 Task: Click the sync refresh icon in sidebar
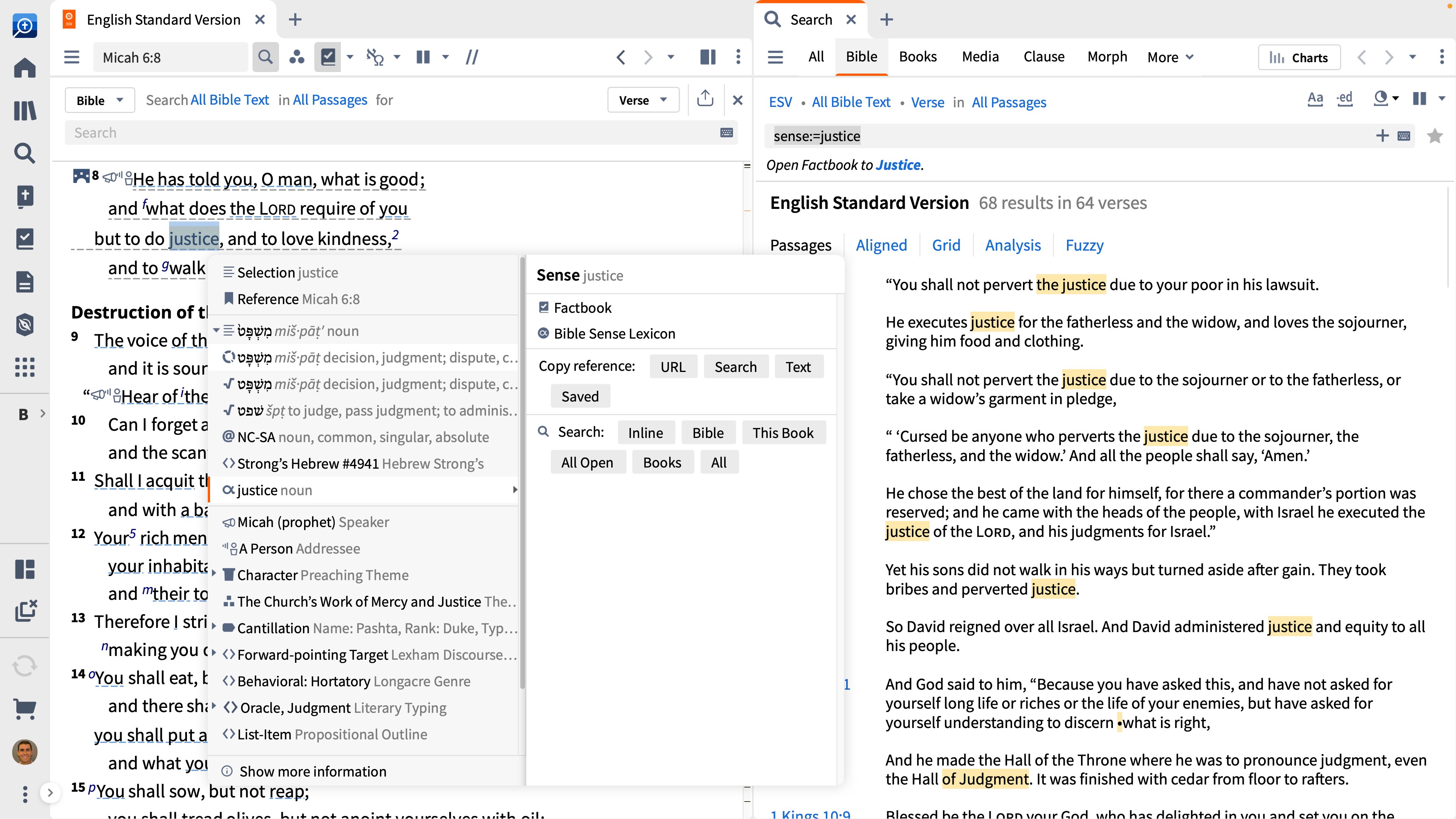(x=24, y=666)
